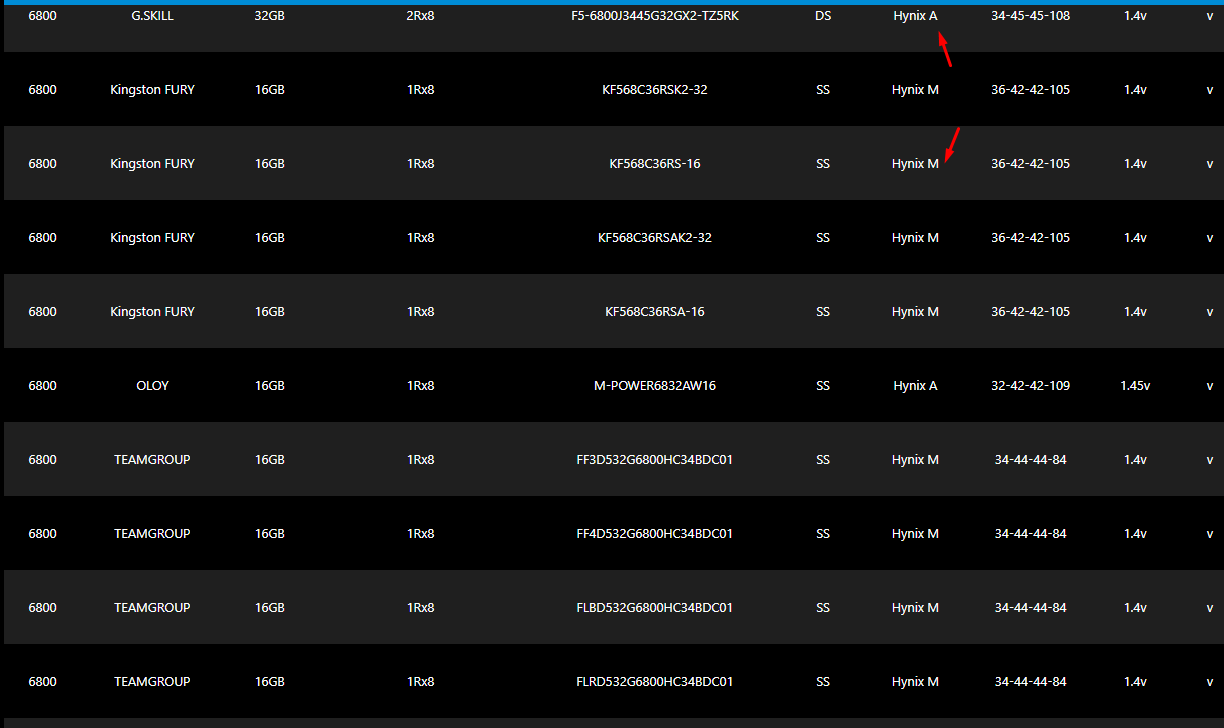Click 16GB in the KF568C36RS-16 row

tap(270, 164)
